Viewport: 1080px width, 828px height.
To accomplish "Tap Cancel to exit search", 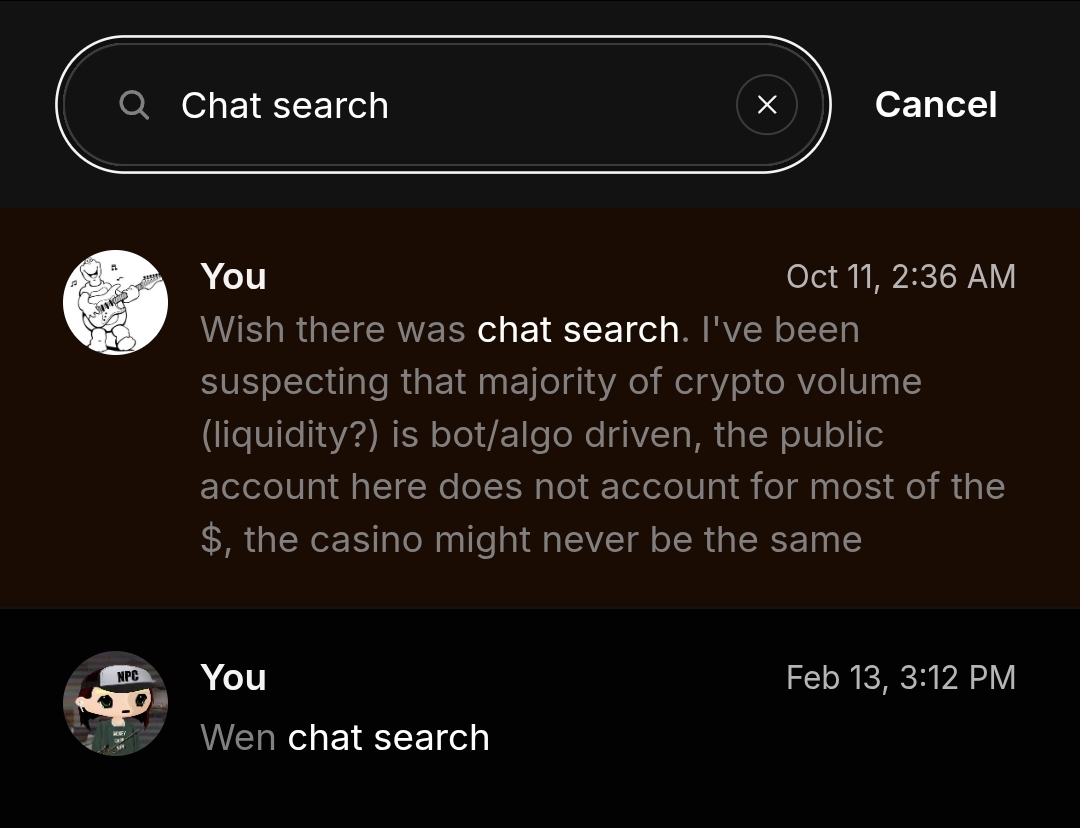I will (x=935, y=105).
